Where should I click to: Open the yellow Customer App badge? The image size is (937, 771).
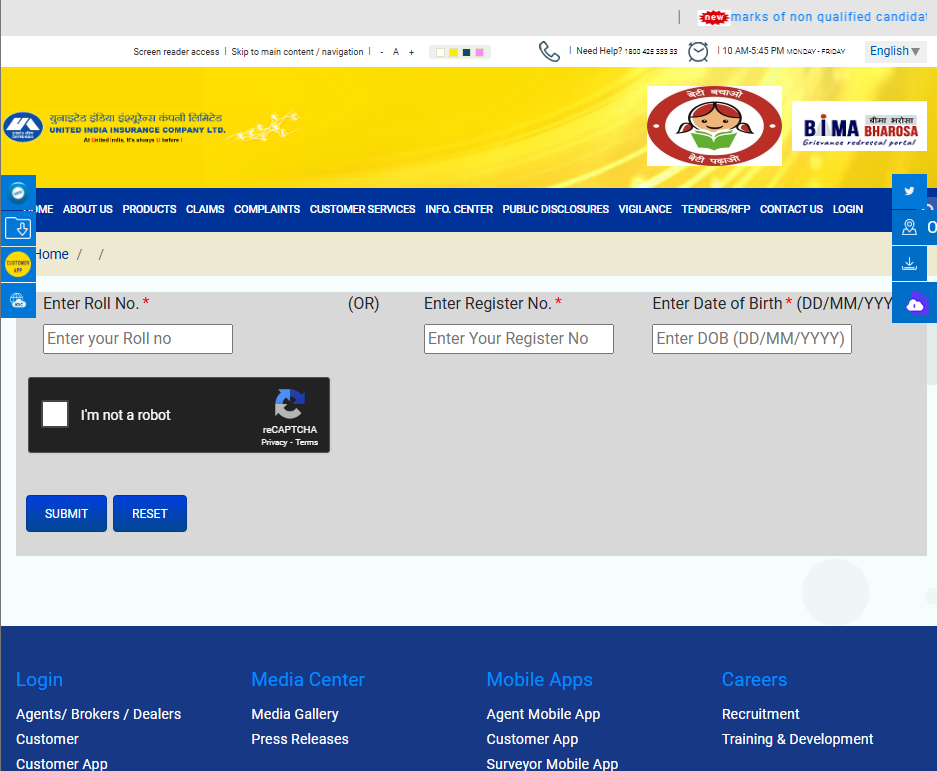coord(18,265)
